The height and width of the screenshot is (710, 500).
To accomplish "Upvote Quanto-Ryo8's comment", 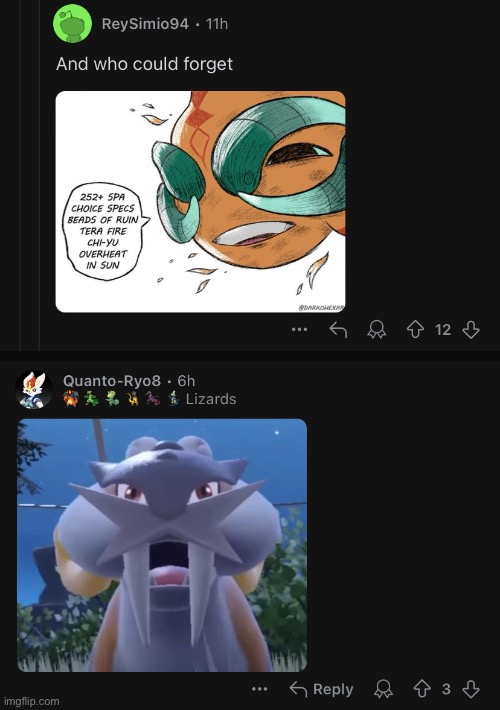I will 422,689.
